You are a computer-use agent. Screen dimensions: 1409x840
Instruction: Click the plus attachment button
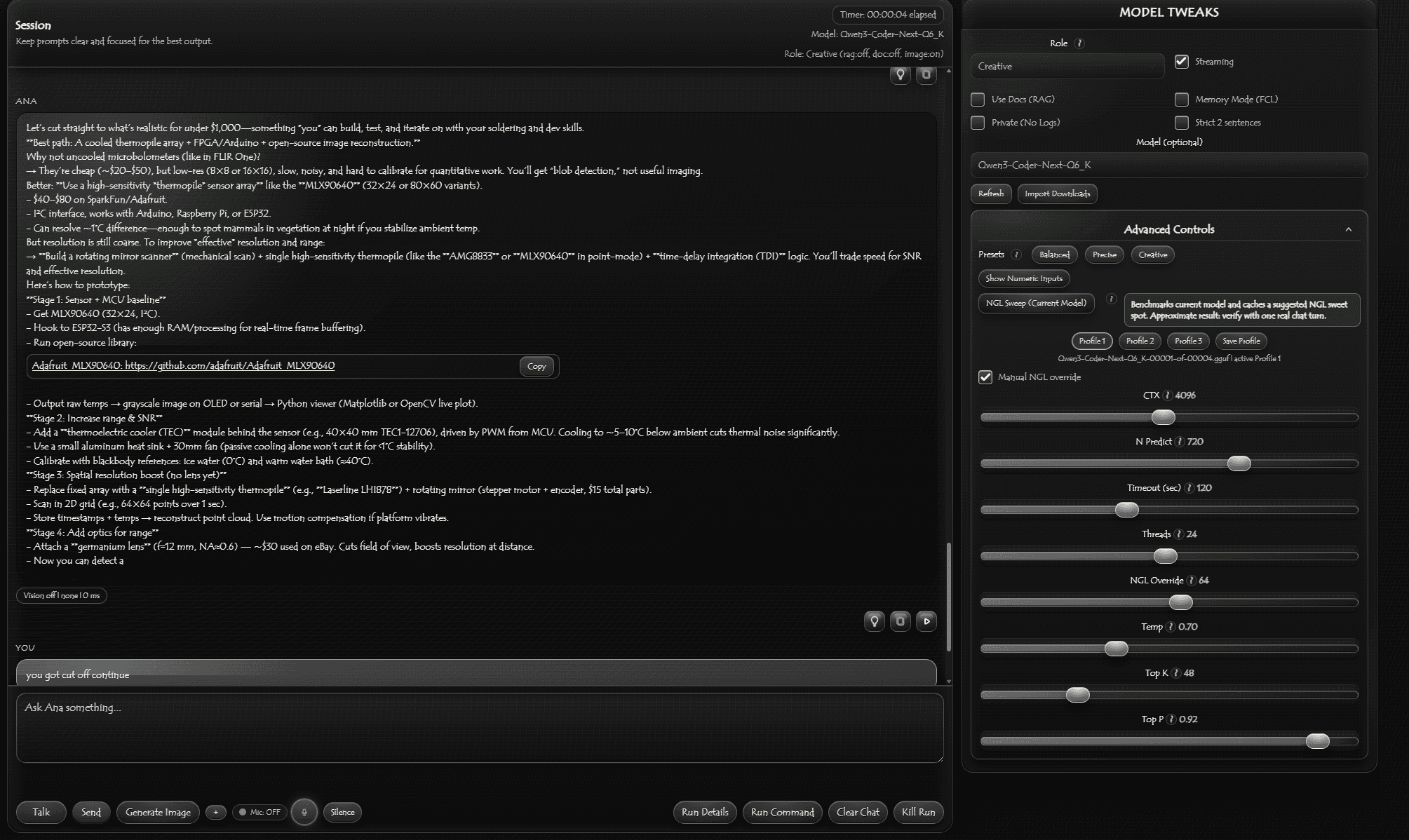coord(215,812)
